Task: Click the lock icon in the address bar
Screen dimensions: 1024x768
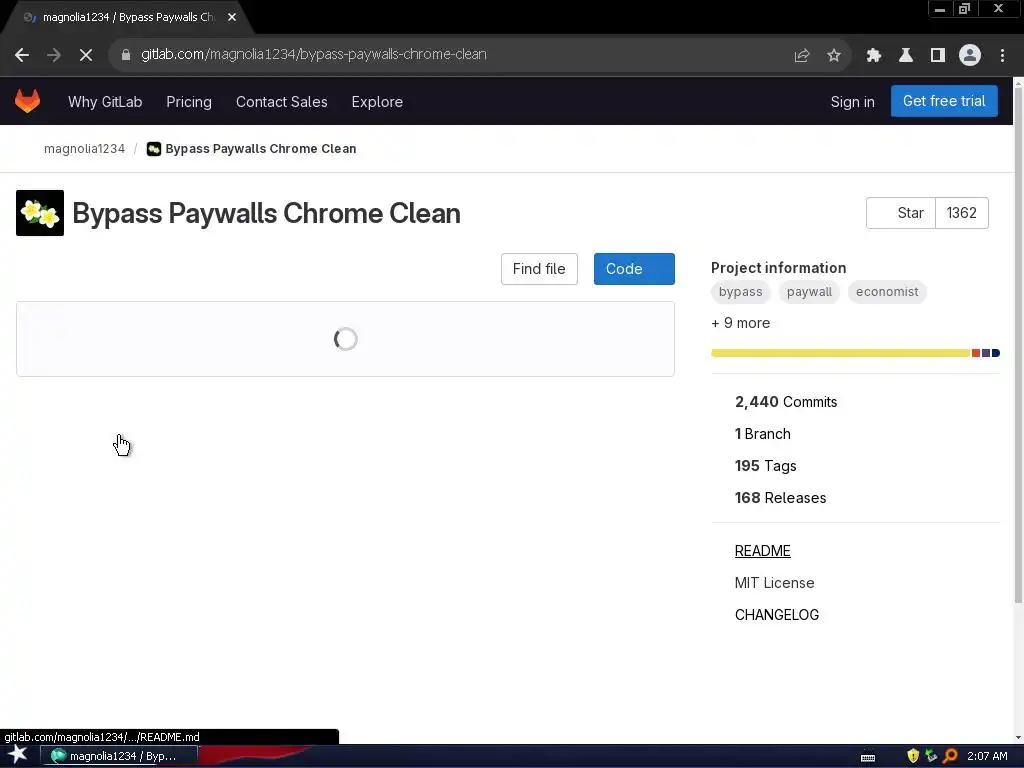Action: [126, 55]
